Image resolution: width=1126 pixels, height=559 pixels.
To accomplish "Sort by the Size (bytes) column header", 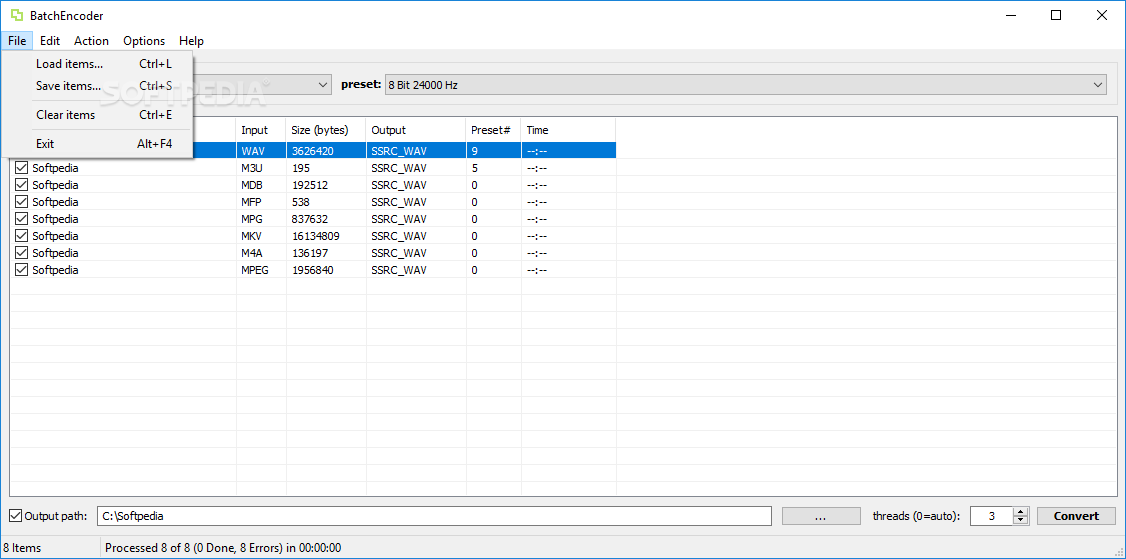I will pyautogui.click(x=327, y=130).
